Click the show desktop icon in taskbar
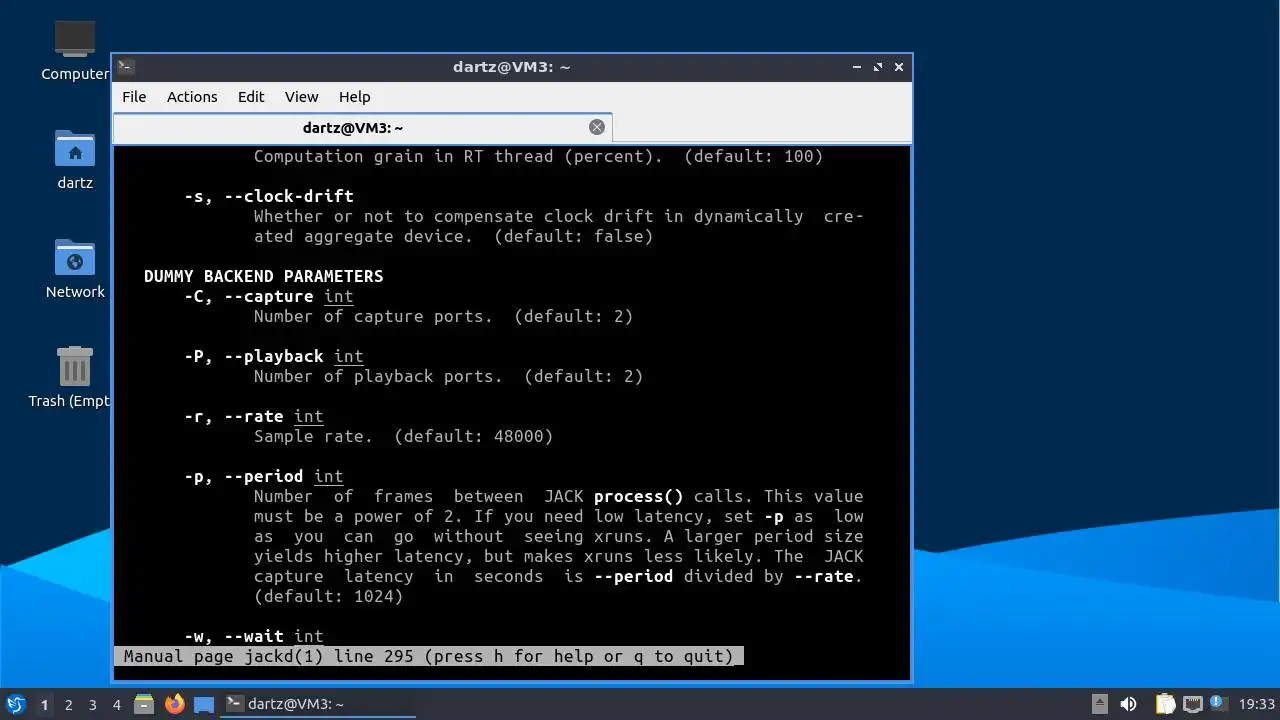1280x720 pixels. (204, 704)
